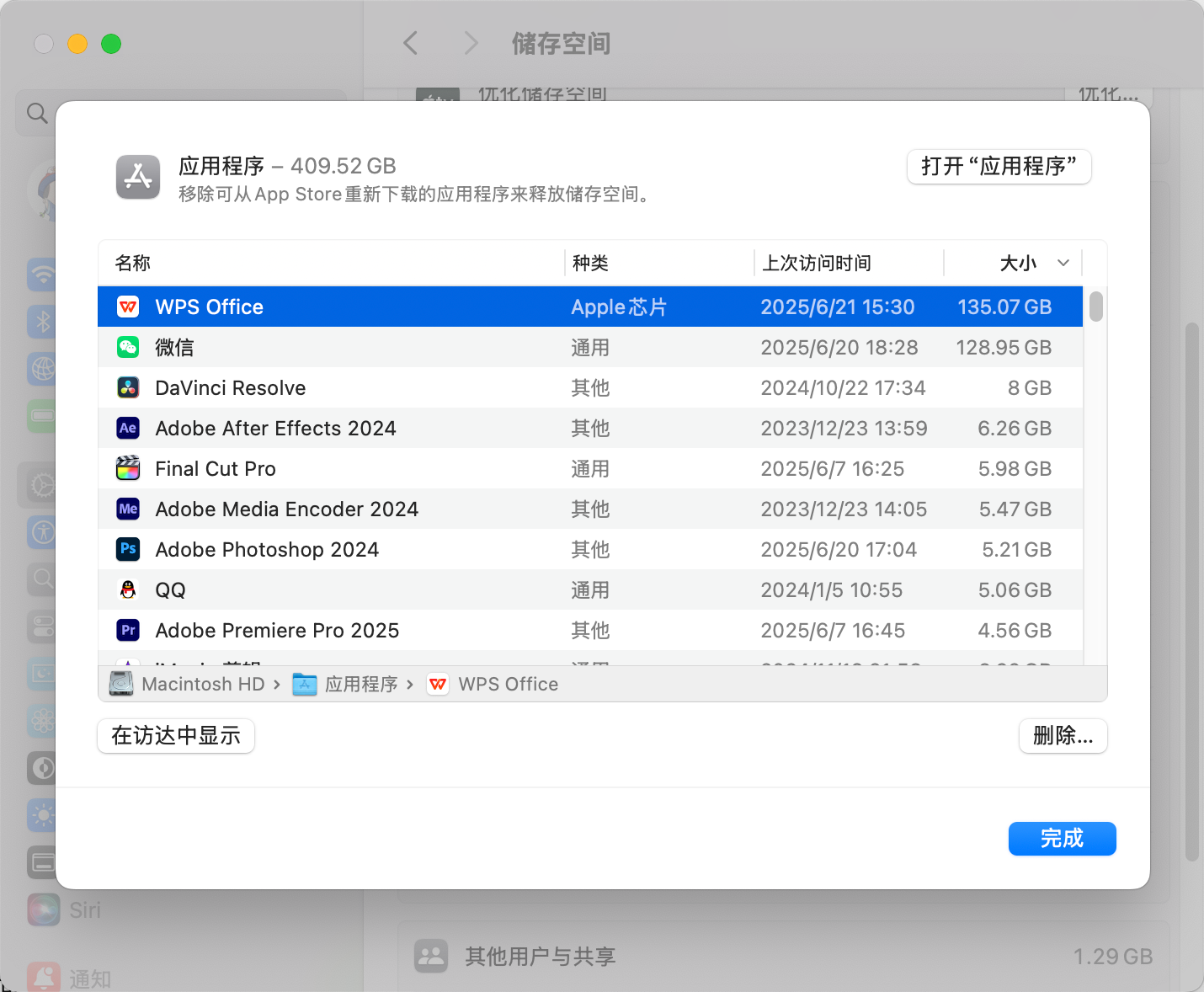Click the back chevron in 储存空间 toolbar
The image size is (1204, 992).
pyautogui.click(x=411, y=43)
